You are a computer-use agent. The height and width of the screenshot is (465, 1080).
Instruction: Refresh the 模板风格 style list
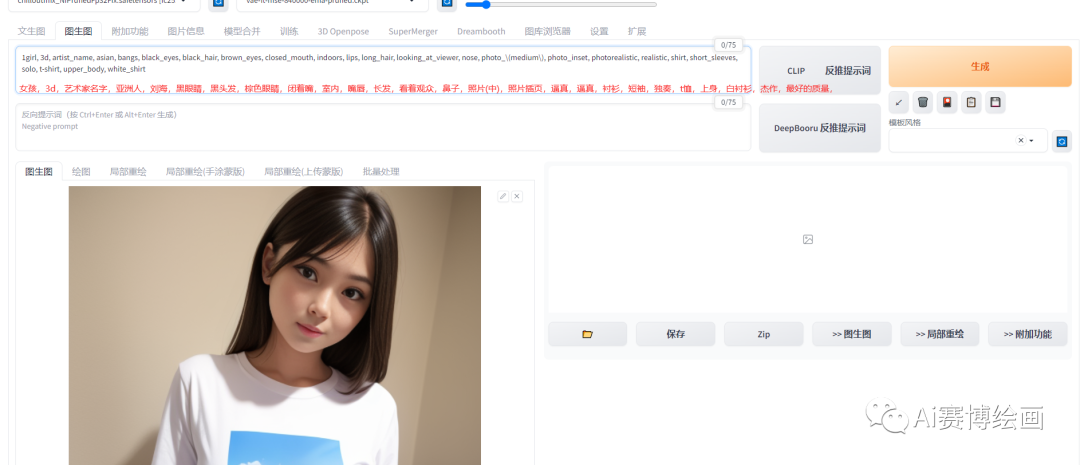[1061, 141]
